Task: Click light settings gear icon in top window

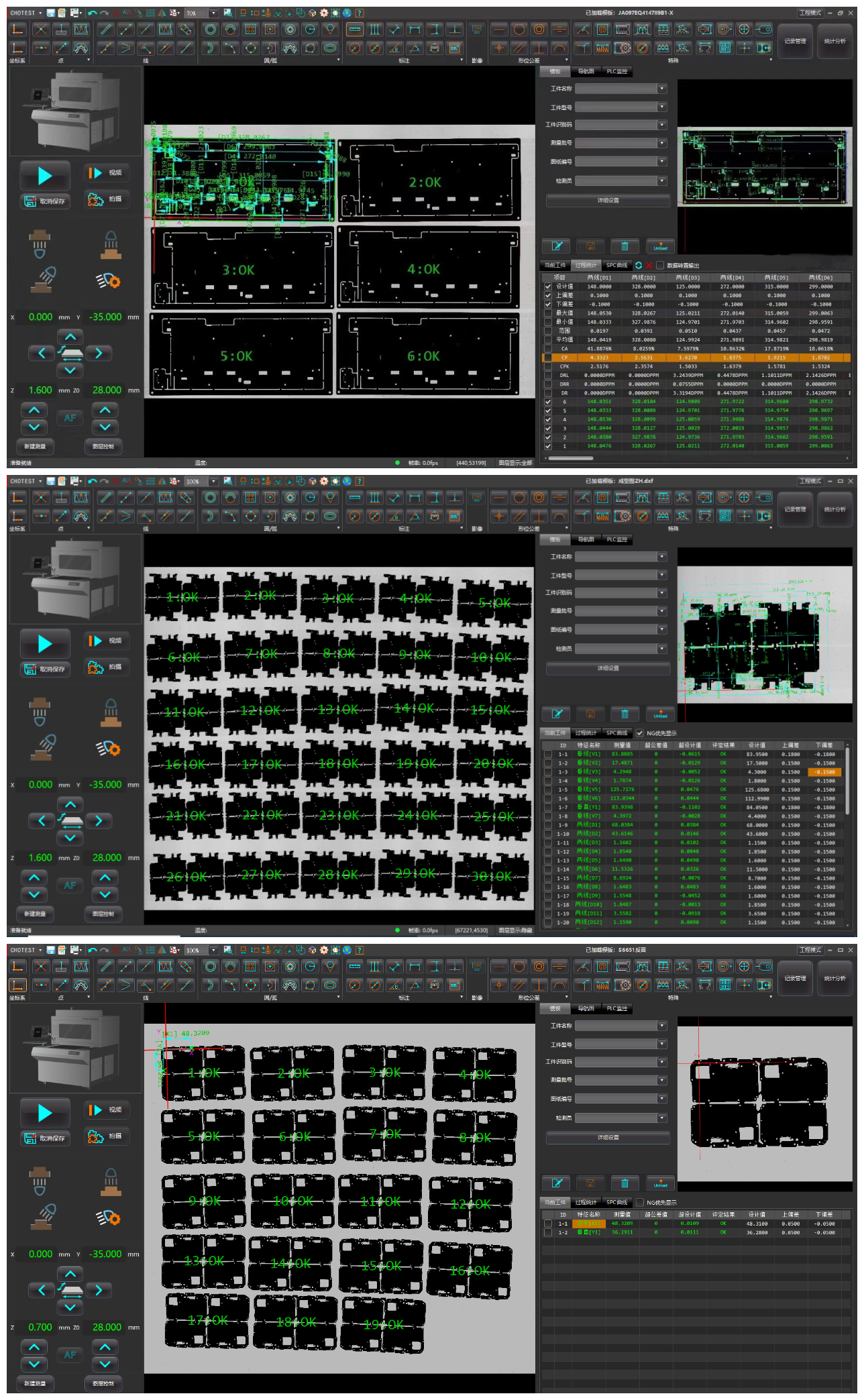Action: pos(107,281)
